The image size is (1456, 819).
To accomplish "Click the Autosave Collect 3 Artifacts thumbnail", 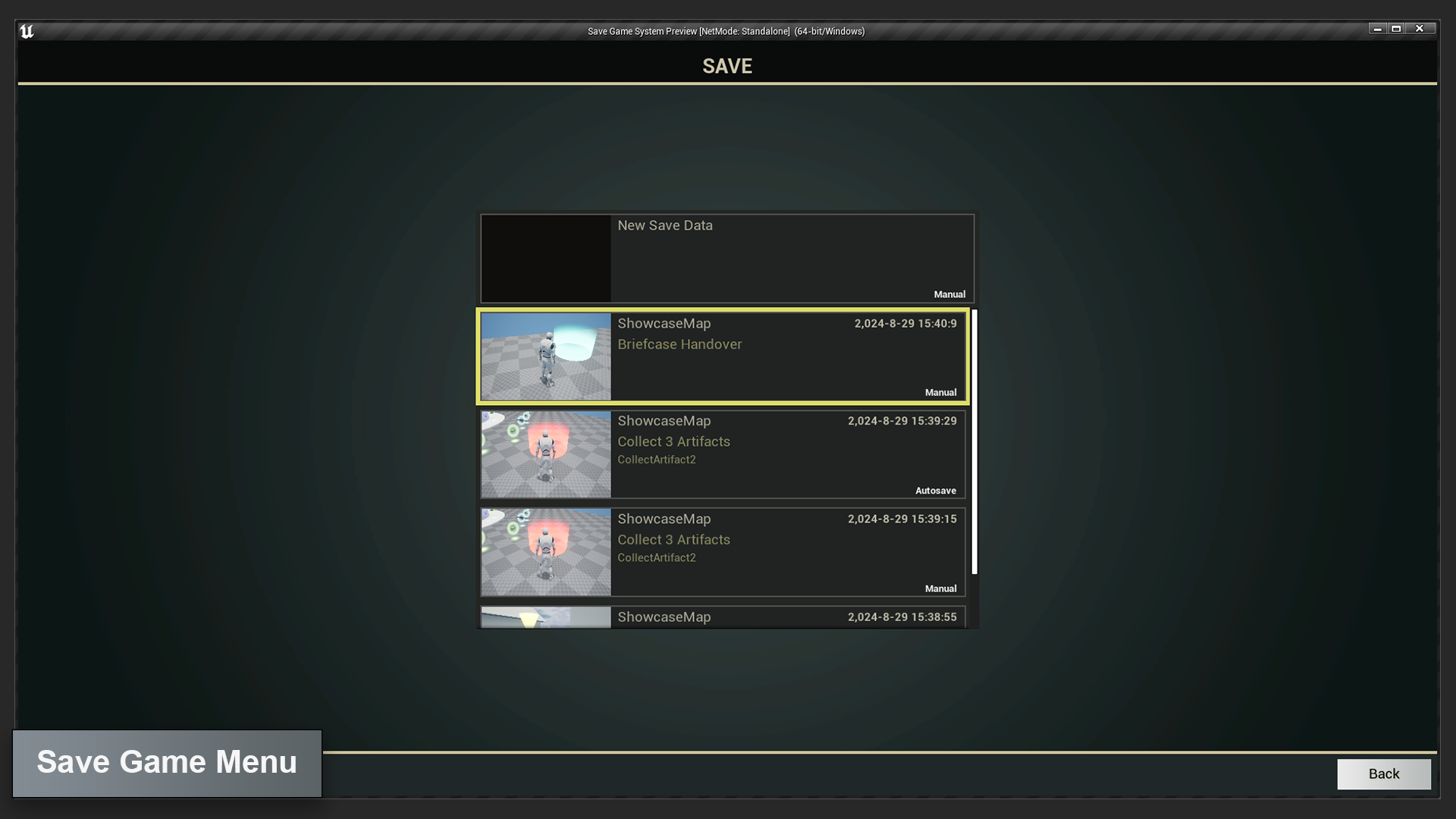I will click(545, 454).
